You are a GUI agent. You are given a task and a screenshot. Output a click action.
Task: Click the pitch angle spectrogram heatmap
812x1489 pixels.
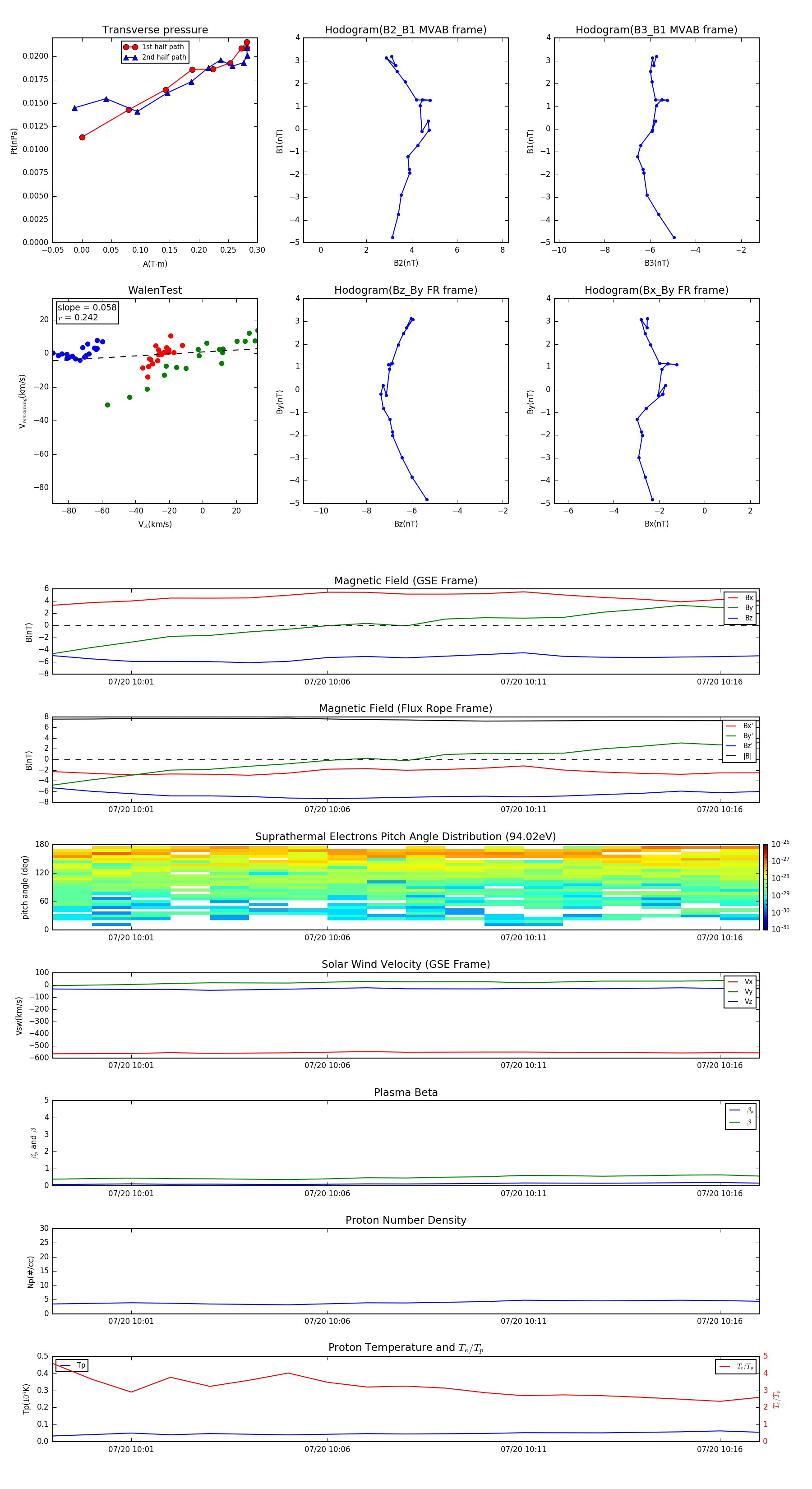[406, 887]
